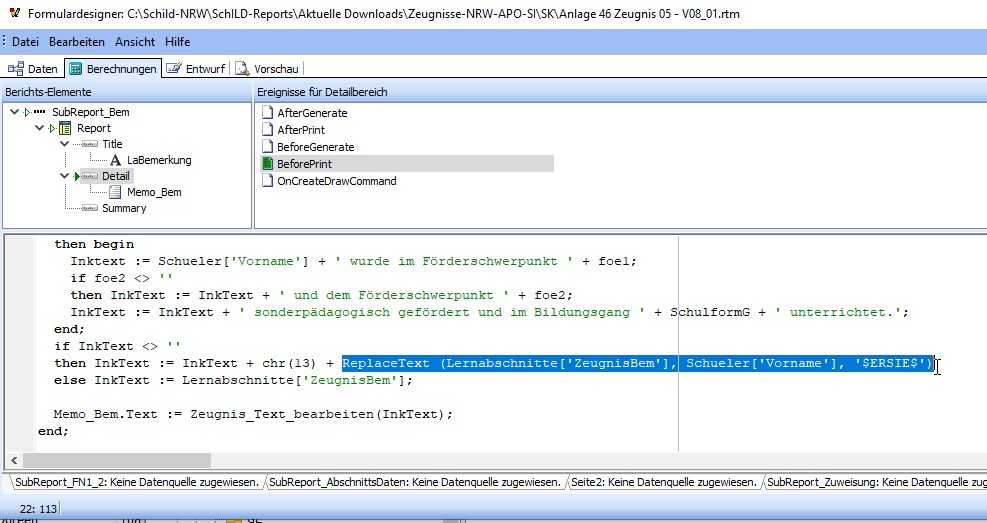Click the 'else InkText' code line
This screenshot has height=523, width=987.
pyautogui.click(x=234, y=380)
